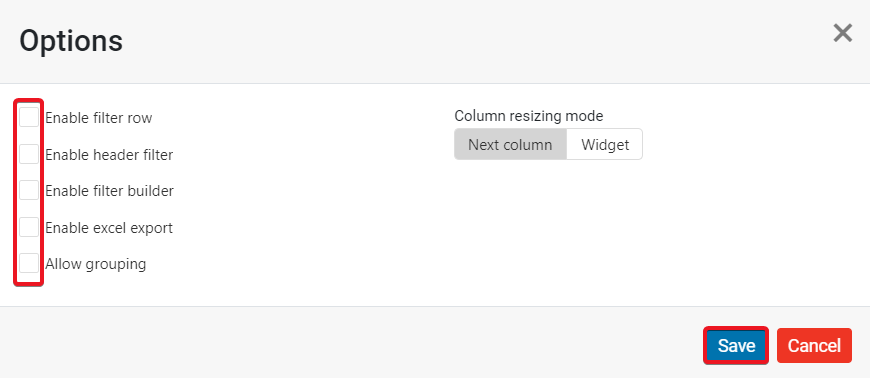Click the "Enable filter row" label text
The image size is (870, 378).
point(99,118)
